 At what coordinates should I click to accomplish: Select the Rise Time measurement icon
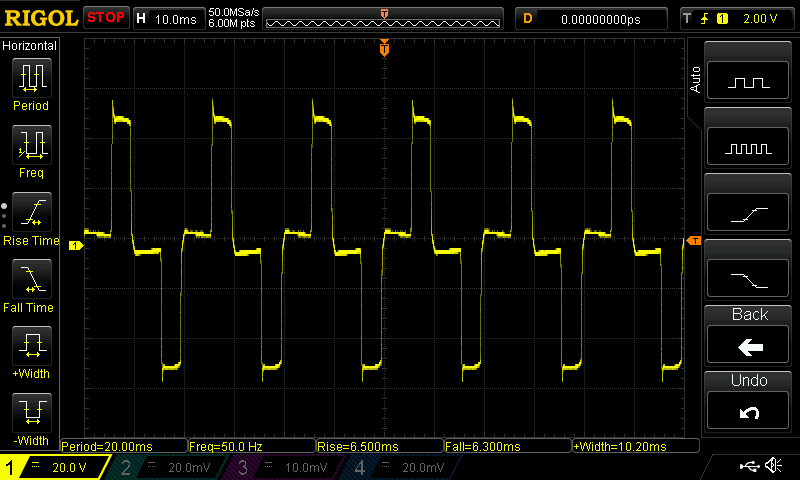[x=32, y=212]
